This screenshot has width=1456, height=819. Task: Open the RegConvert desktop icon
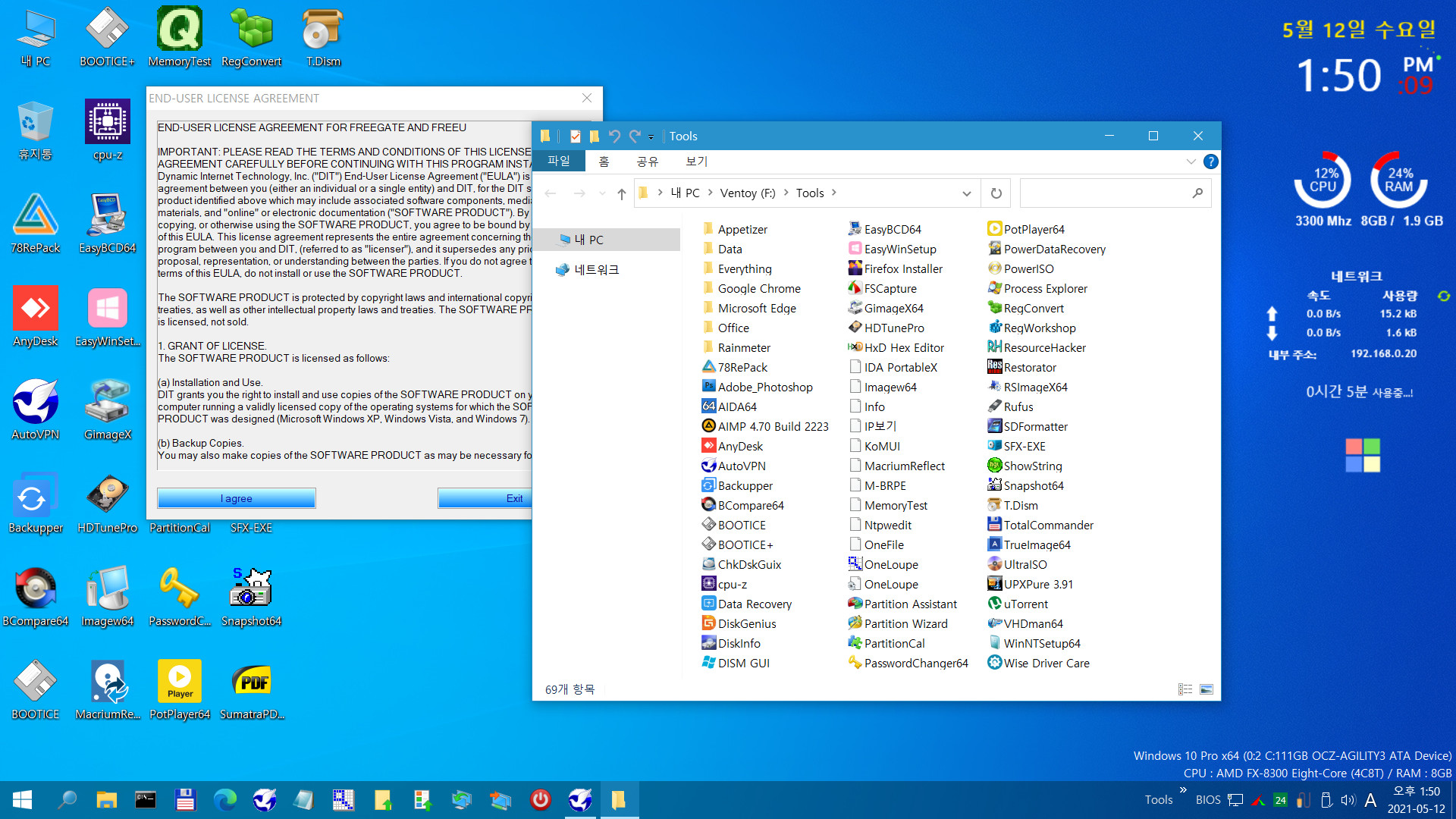click(251, 36)
